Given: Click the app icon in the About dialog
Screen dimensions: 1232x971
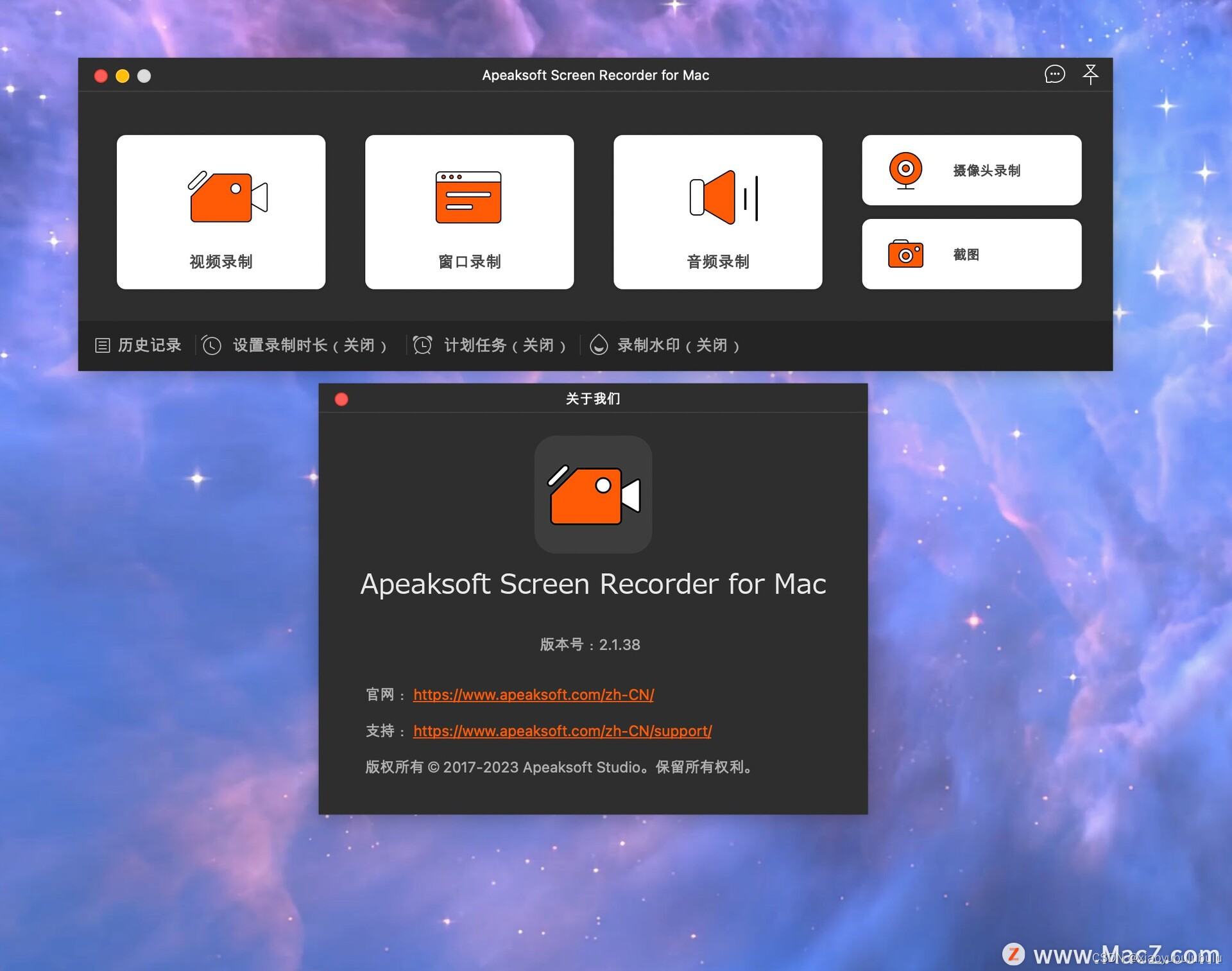Looking at the screenshot, I should [x=593, y=494].
